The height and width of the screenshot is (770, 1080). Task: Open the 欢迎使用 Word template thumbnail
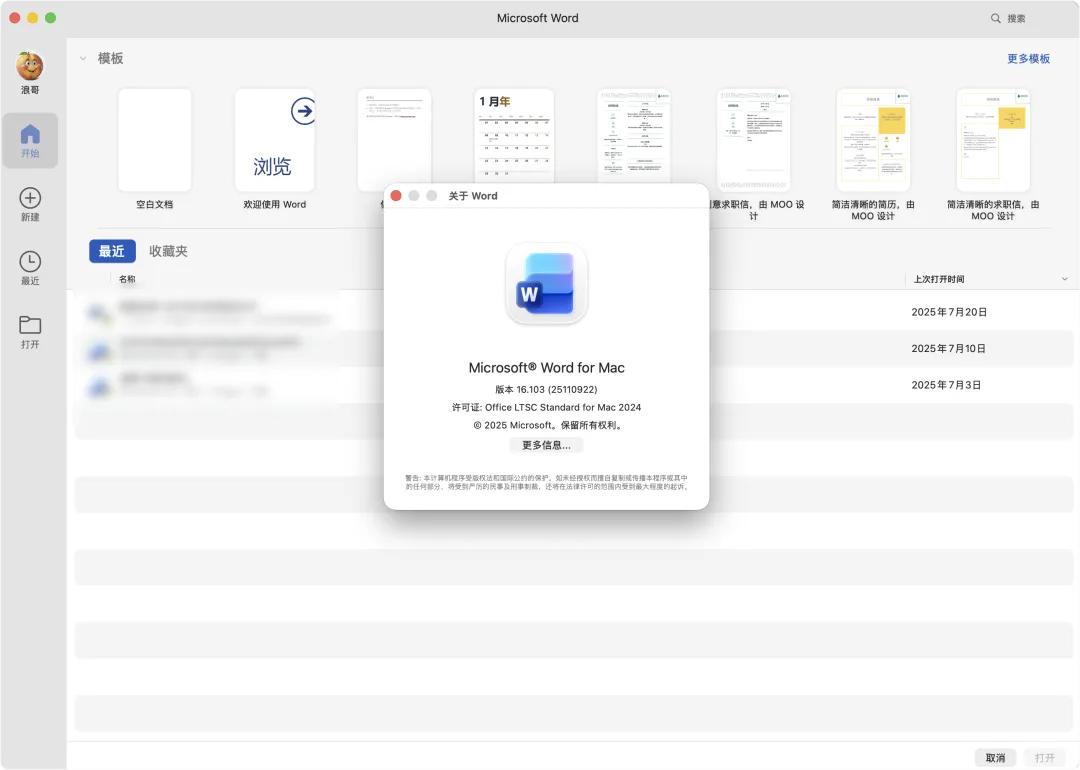pyautogui.click(x=275, y=140)
